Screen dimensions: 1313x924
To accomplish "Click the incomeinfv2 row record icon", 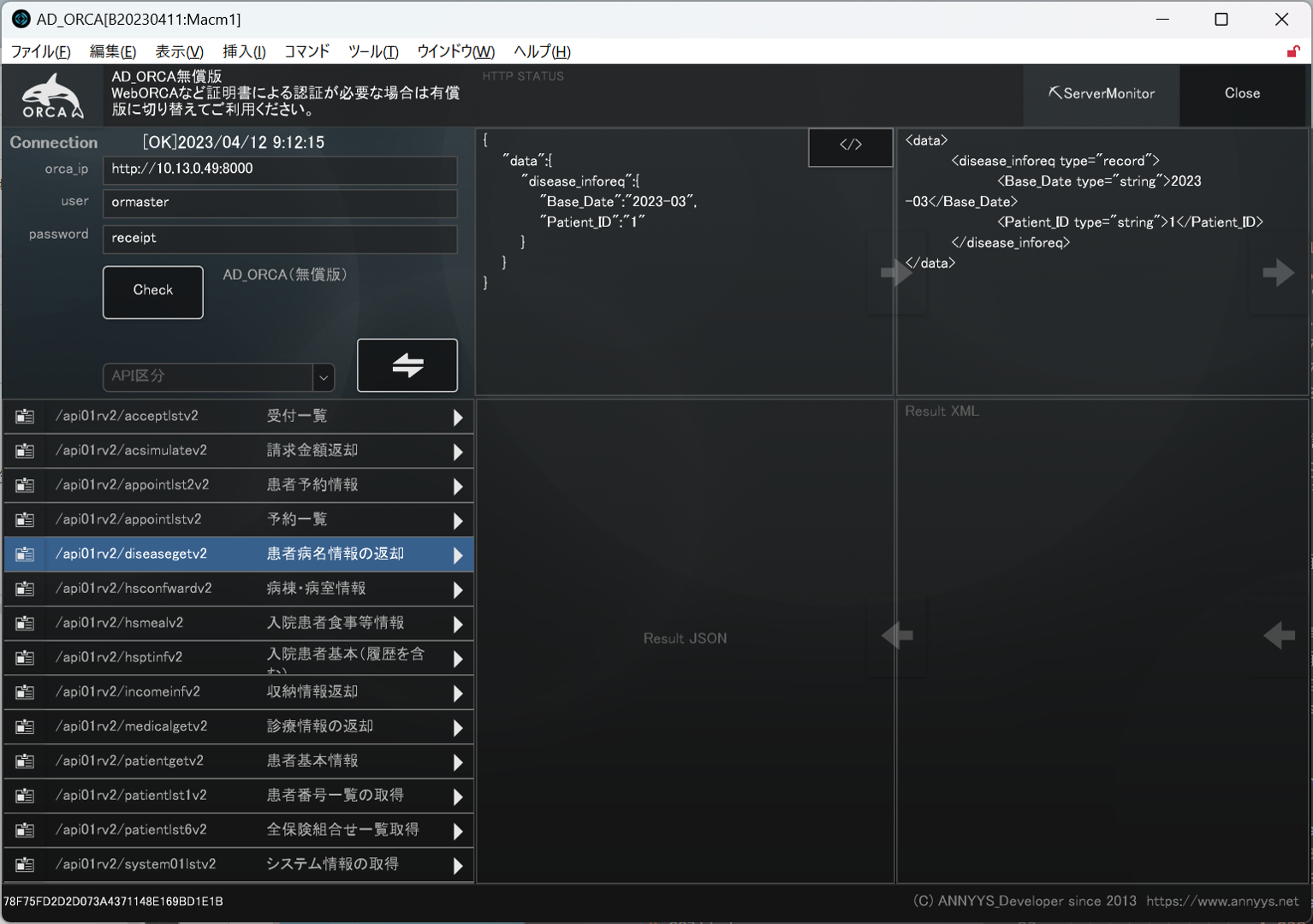I will [25, 692].
